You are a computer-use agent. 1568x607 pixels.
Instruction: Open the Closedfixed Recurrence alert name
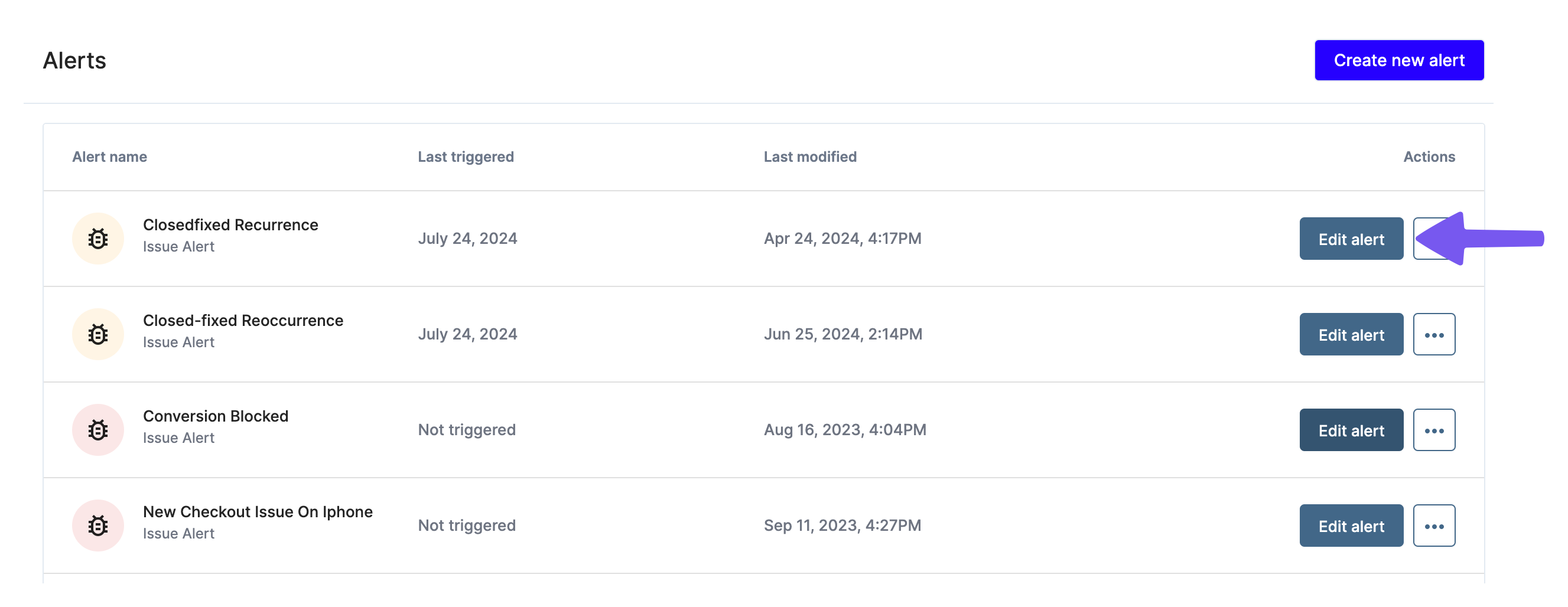click(x=230, y=225)
